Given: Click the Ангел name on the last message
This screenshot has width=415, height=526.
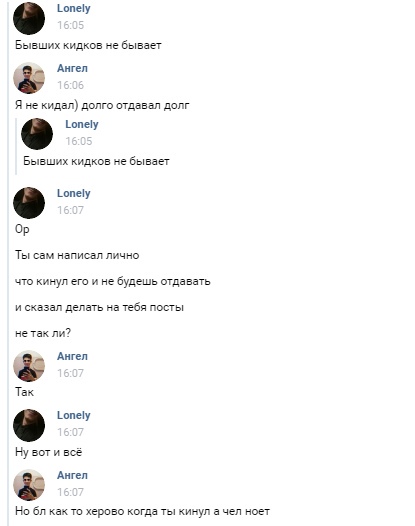Looking at the screenshot, I should pos(72,475).
